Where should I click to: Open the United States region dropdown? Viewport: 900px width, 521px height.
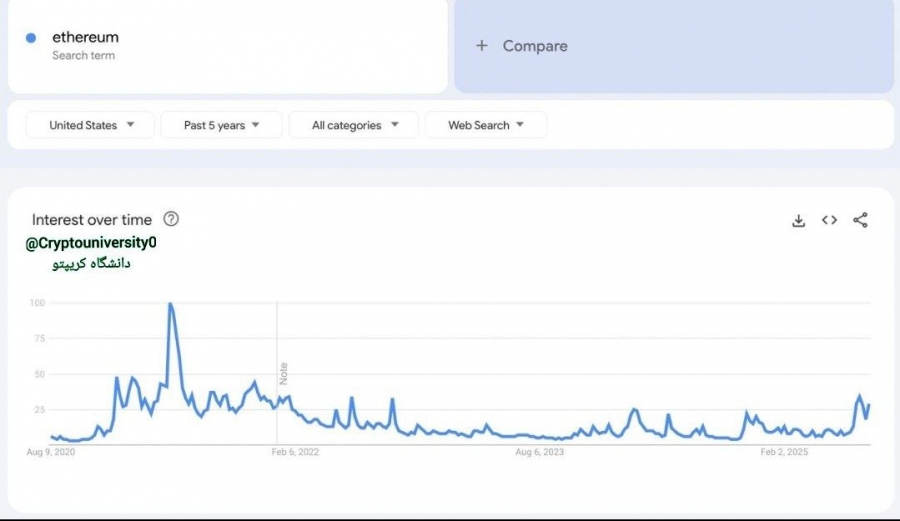(91, 125)
